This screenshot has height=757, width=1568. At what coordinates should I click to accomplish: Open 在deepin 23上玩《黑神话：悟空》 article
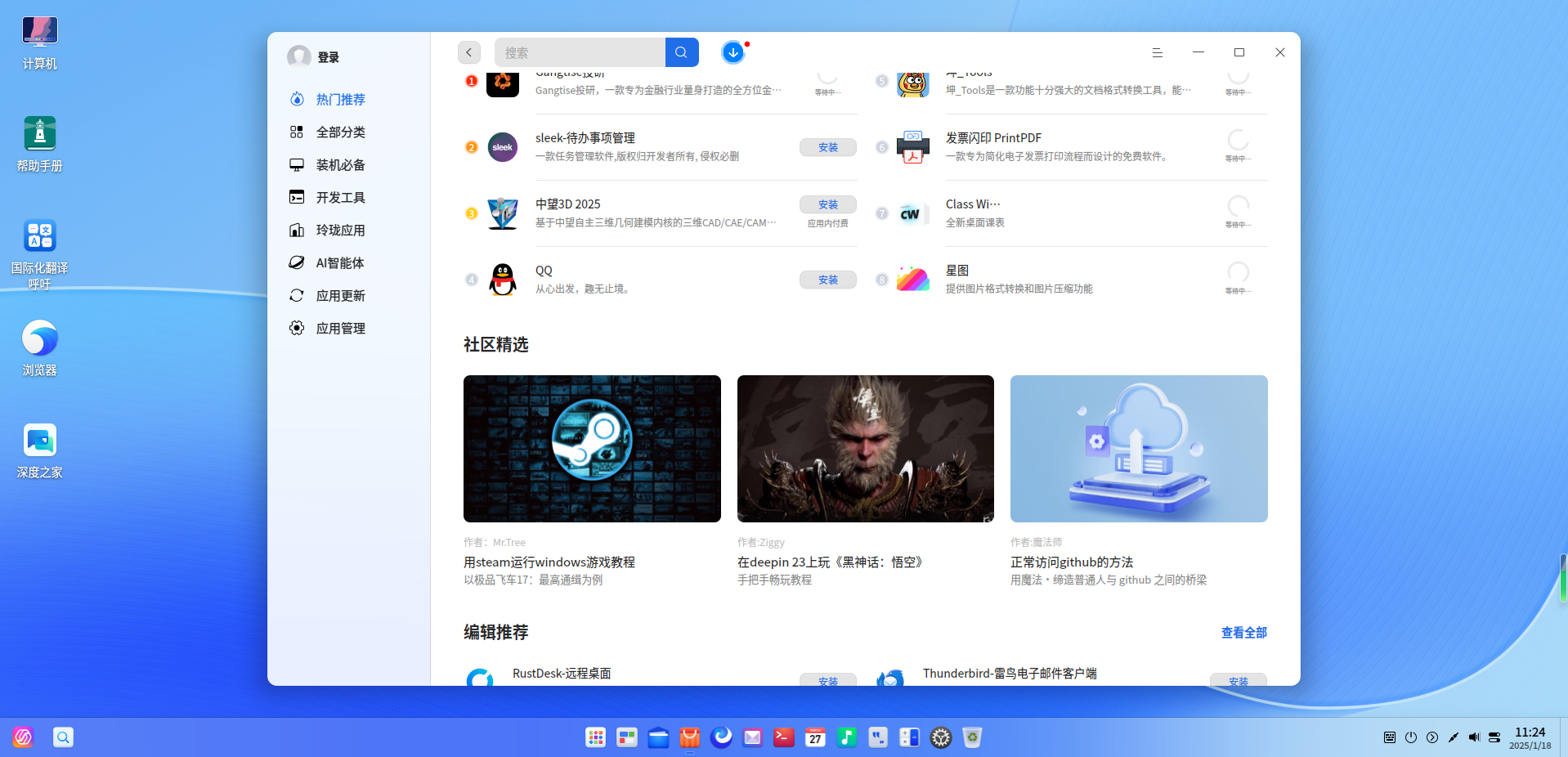point(832,562)
